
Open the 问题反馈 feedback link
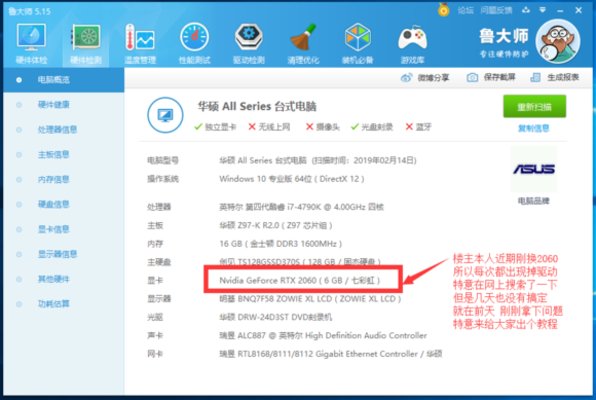pos(496,10)
